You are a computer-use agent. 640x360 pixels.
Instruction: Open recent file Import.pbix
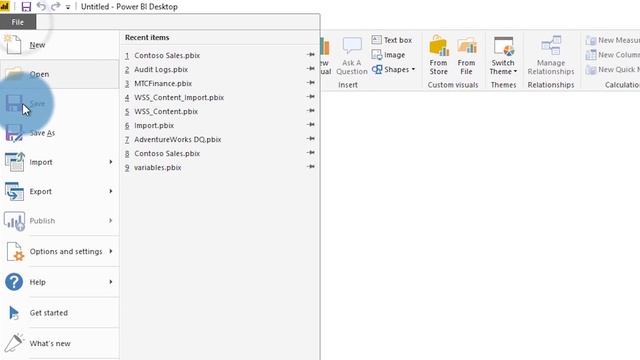[154, 126]
